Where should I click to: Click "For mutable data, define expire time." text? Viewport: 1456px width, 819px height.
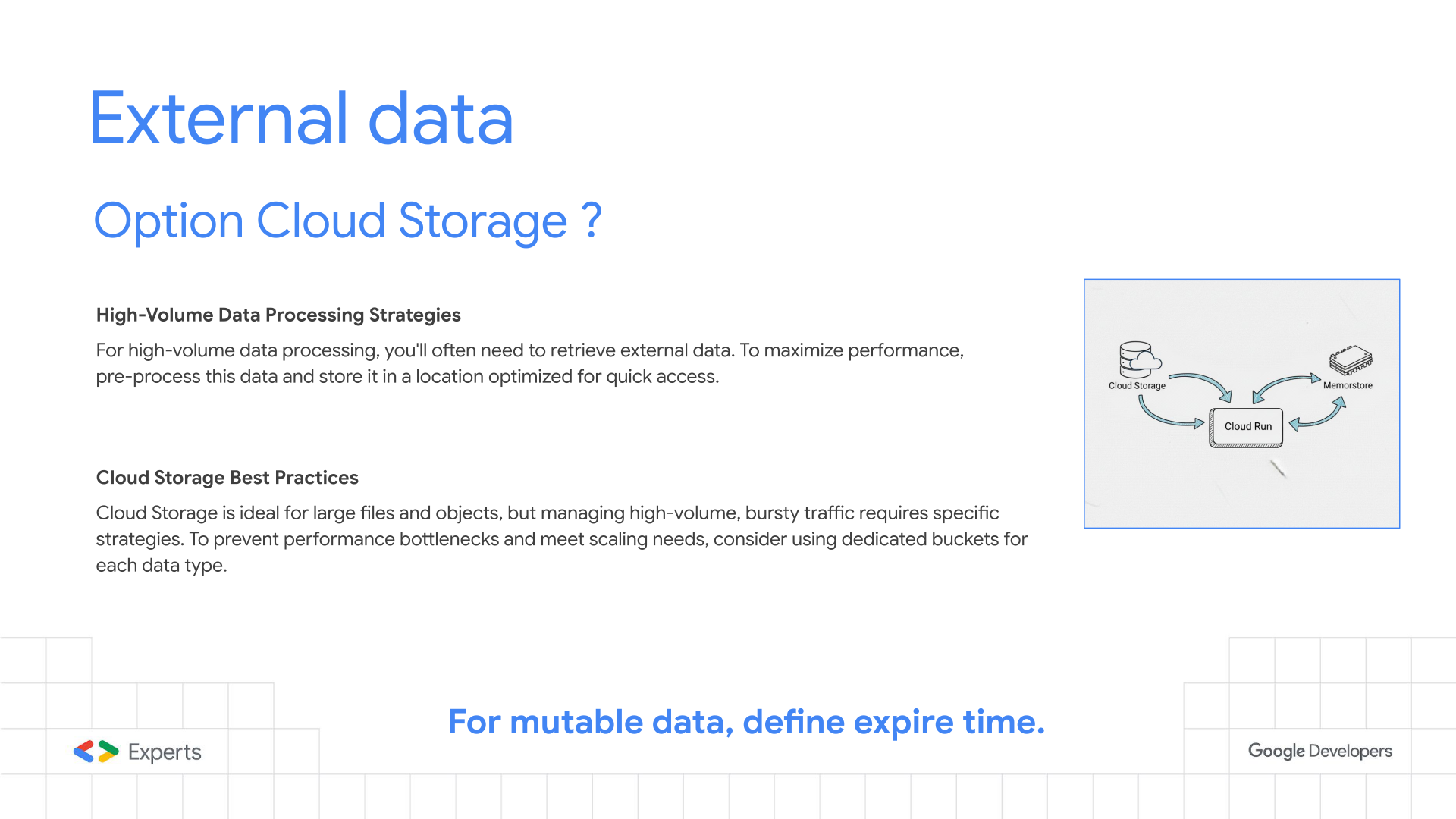click(746, 722)
